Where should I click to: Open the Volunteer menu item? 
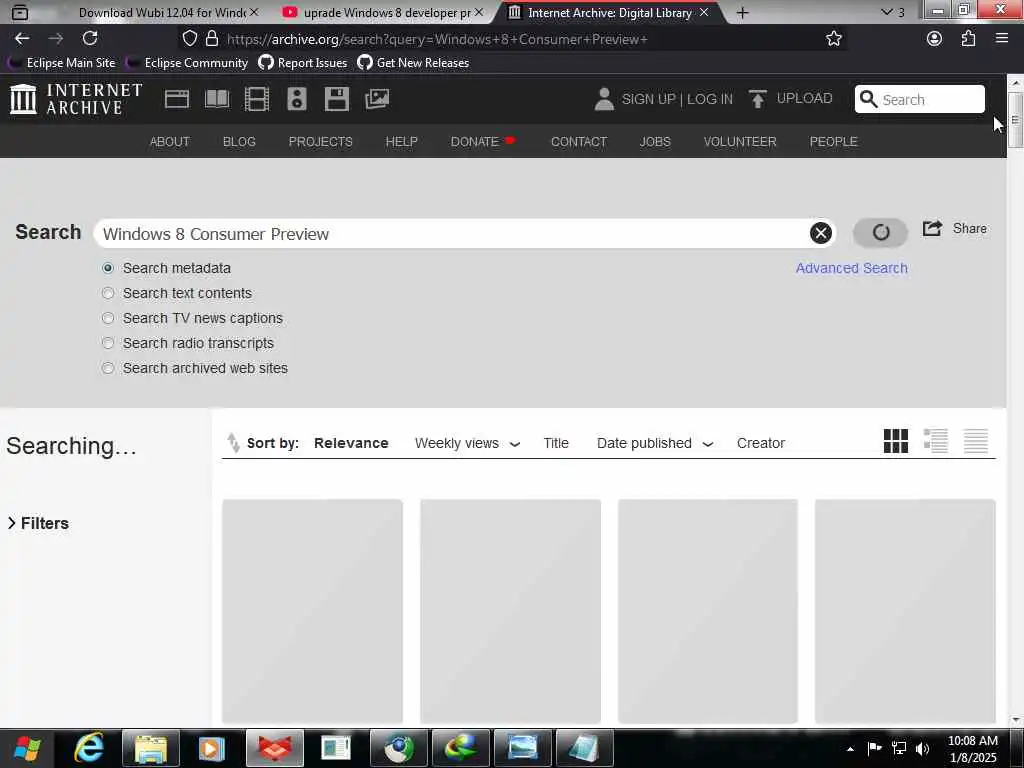click(740, 142)
